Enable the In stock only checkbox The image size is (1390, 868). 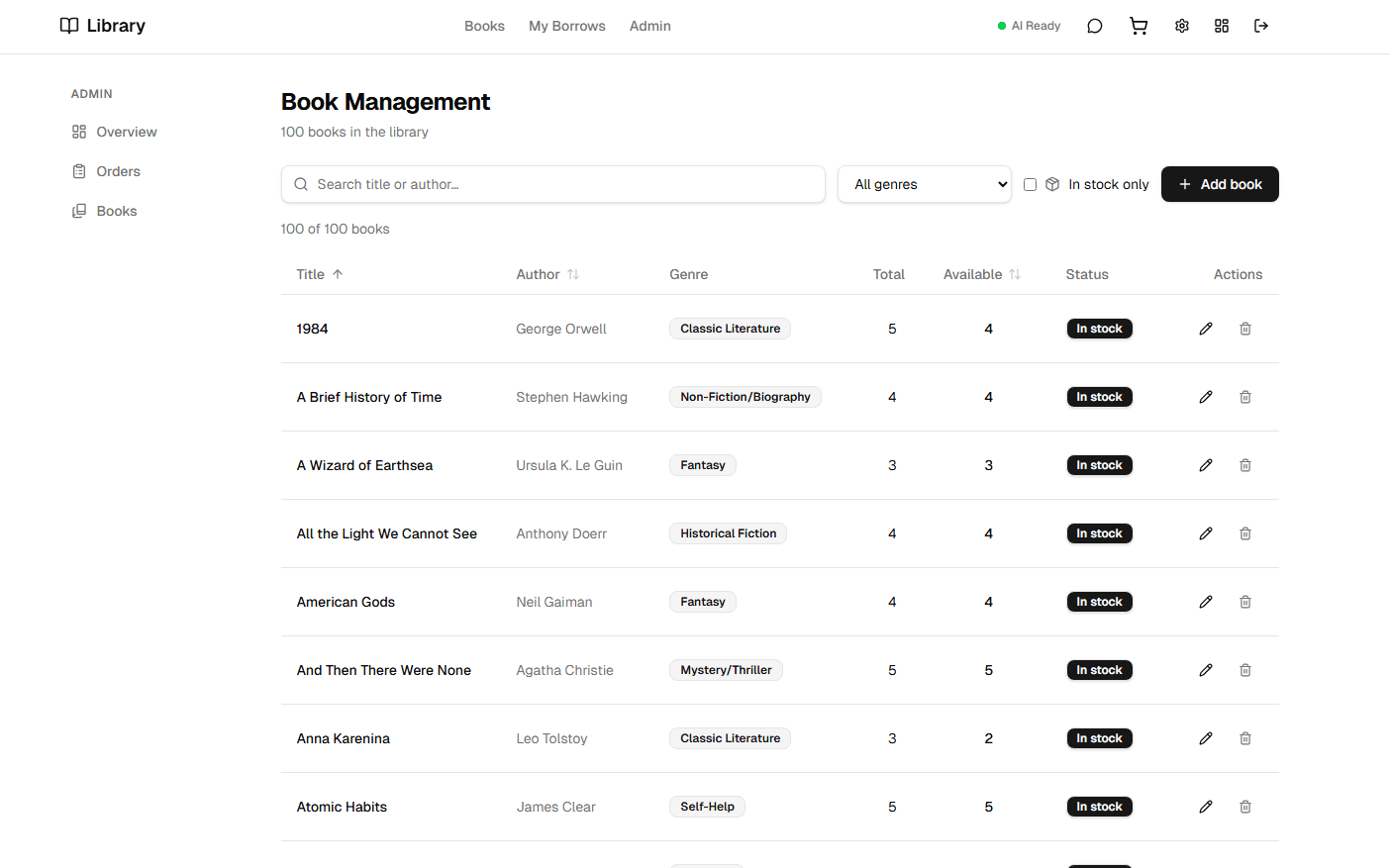pyautogui.click(x=1030, y=184)
